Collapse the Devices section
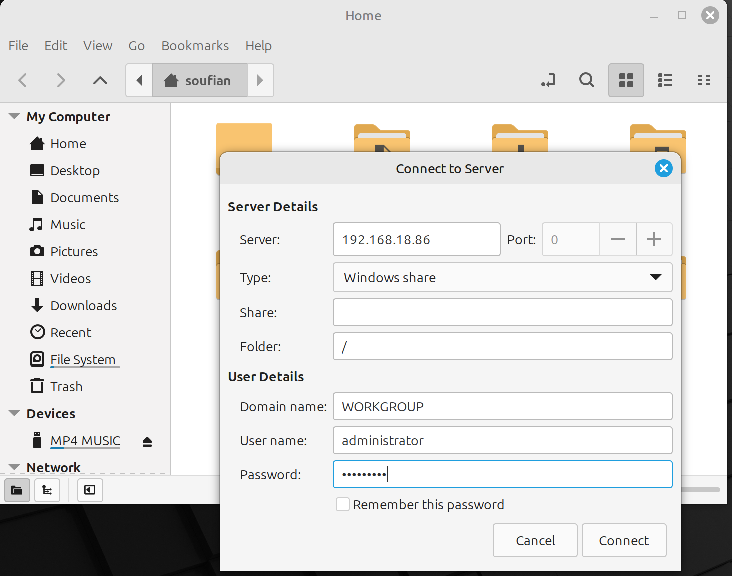 14,413
